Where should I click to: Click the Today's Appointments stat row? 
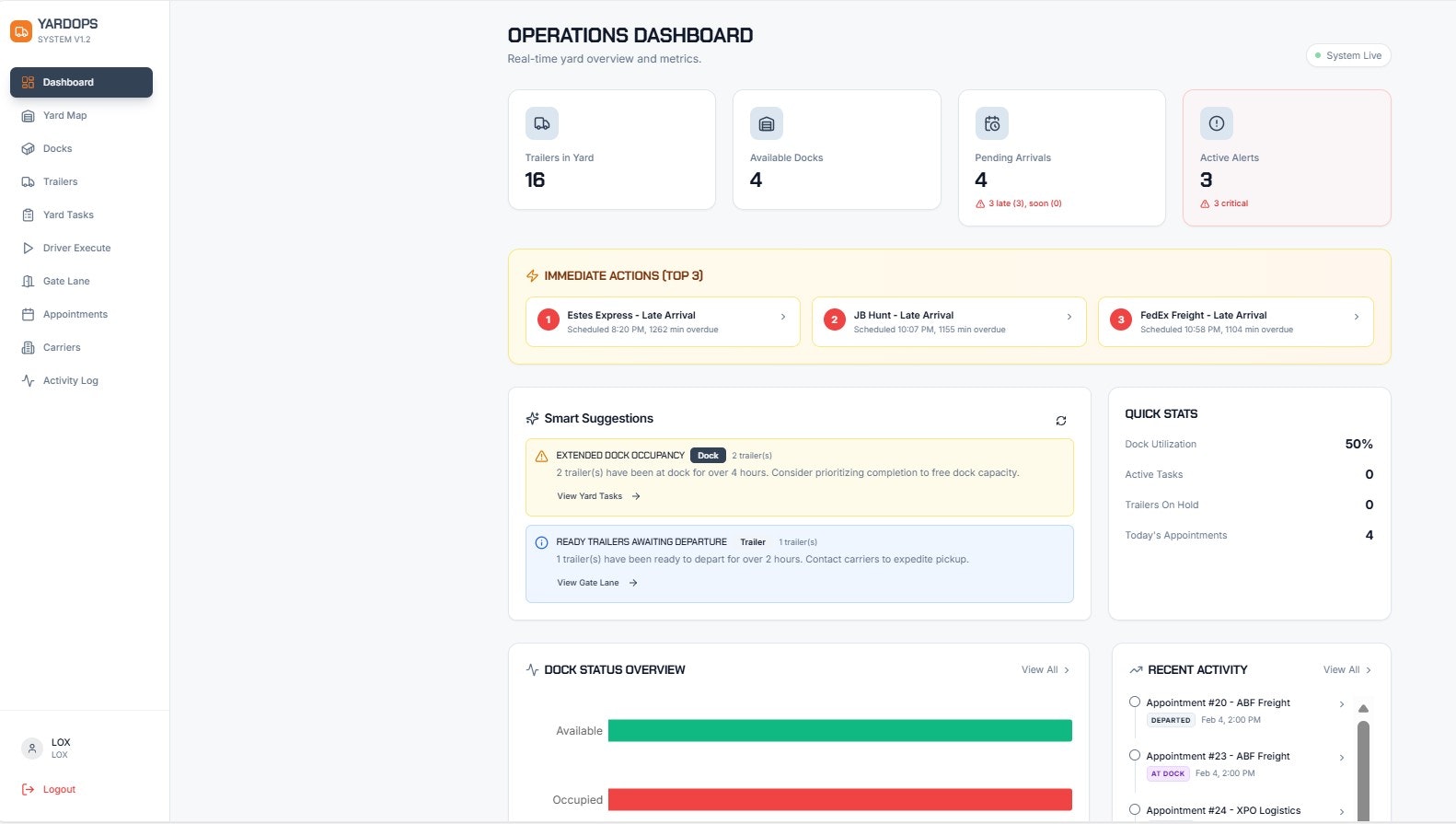[1249, 535]
